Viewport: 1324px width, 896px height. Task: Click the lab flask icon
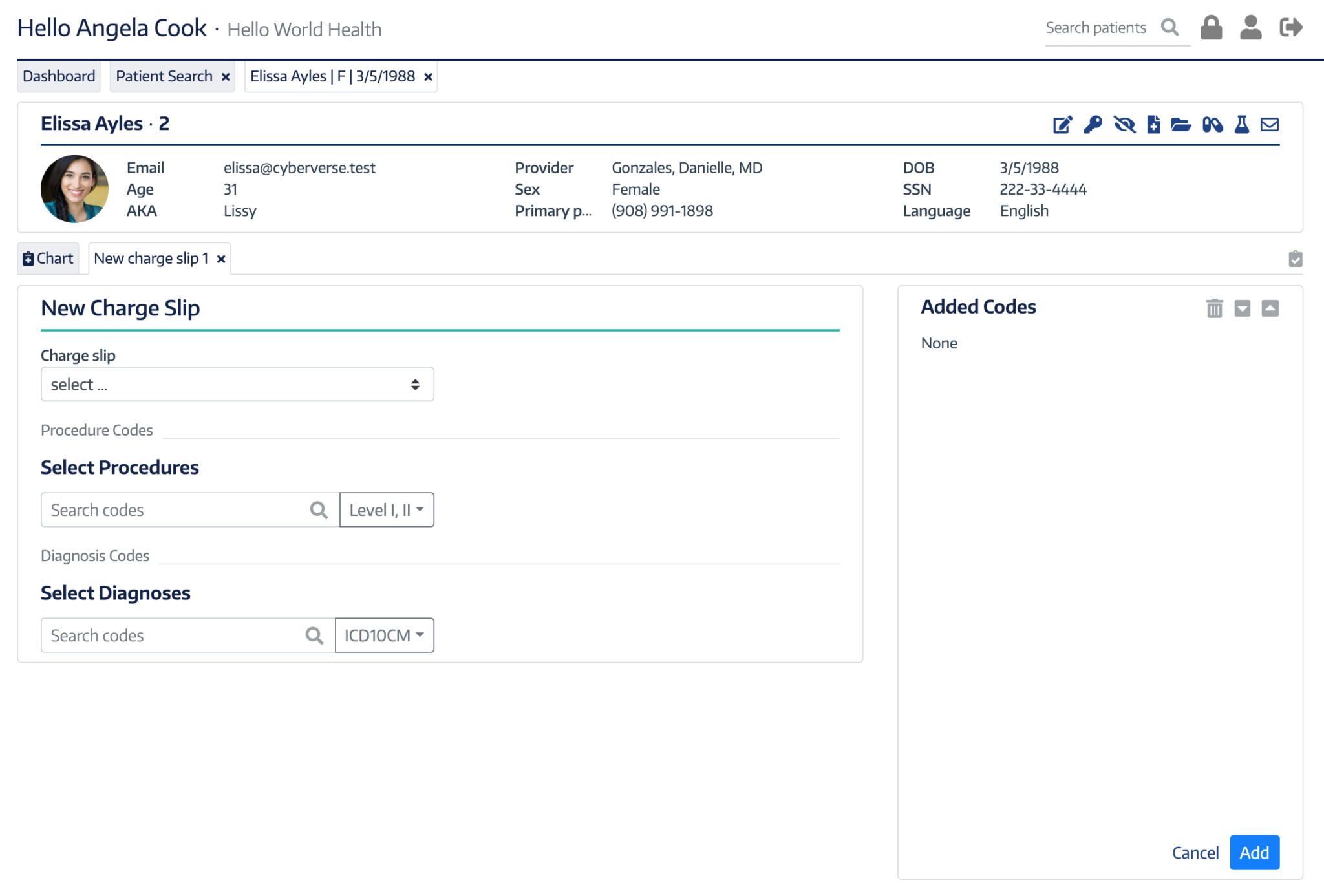(1242, 125)
